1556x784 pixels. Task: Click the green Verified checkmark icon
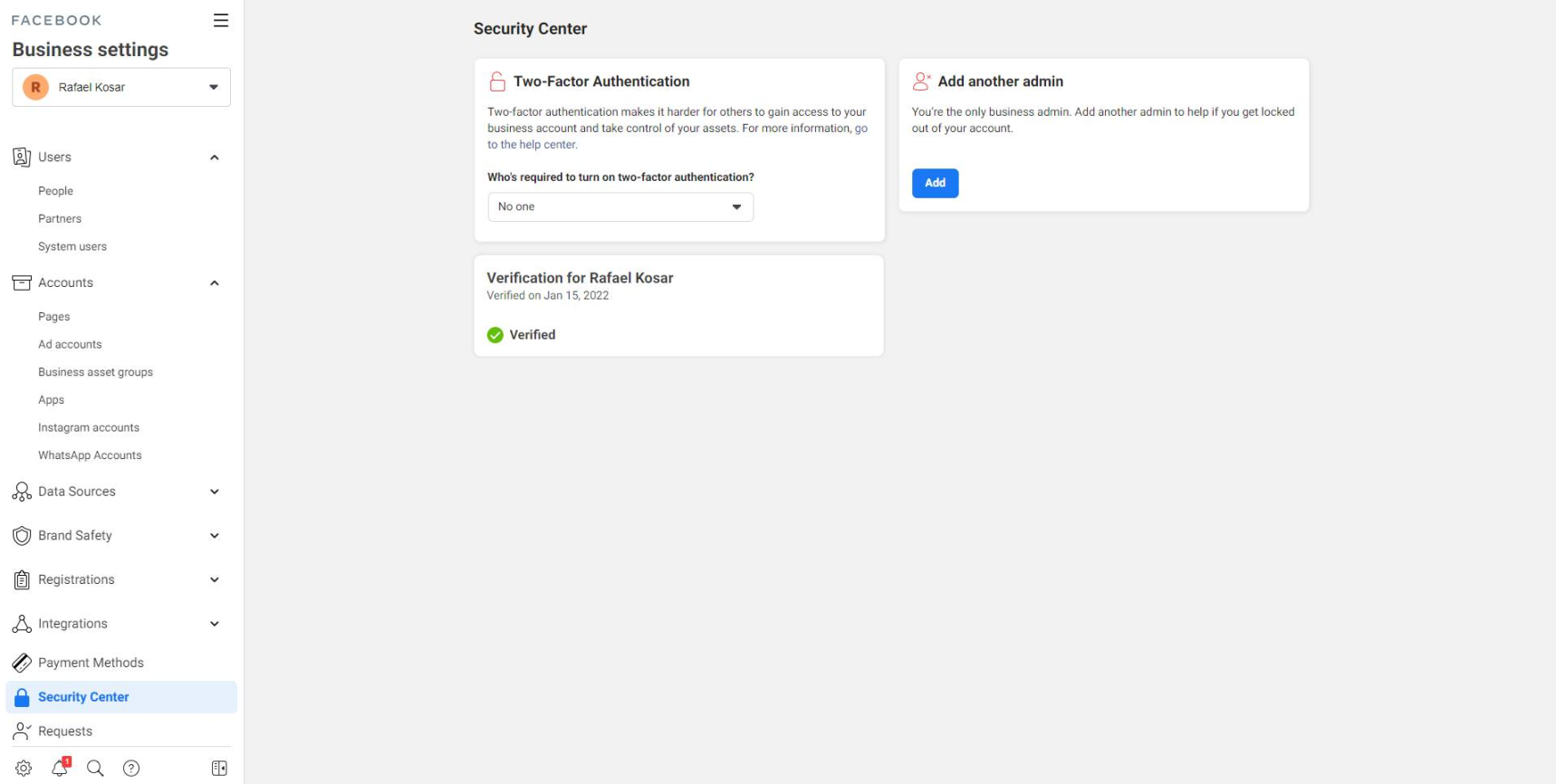point(495,335)
